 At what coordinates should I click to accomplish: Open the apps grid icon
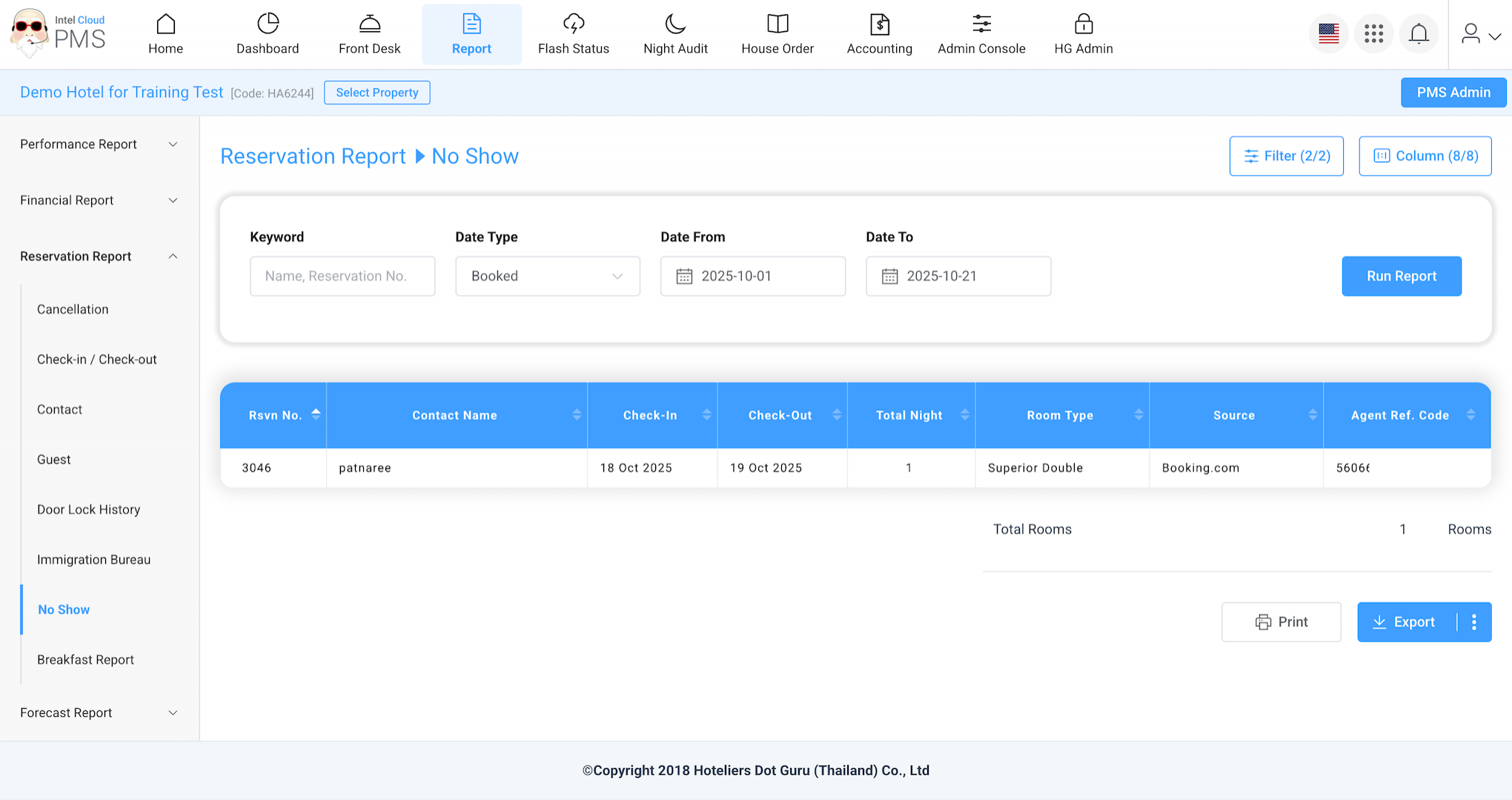click(1373, 34)
